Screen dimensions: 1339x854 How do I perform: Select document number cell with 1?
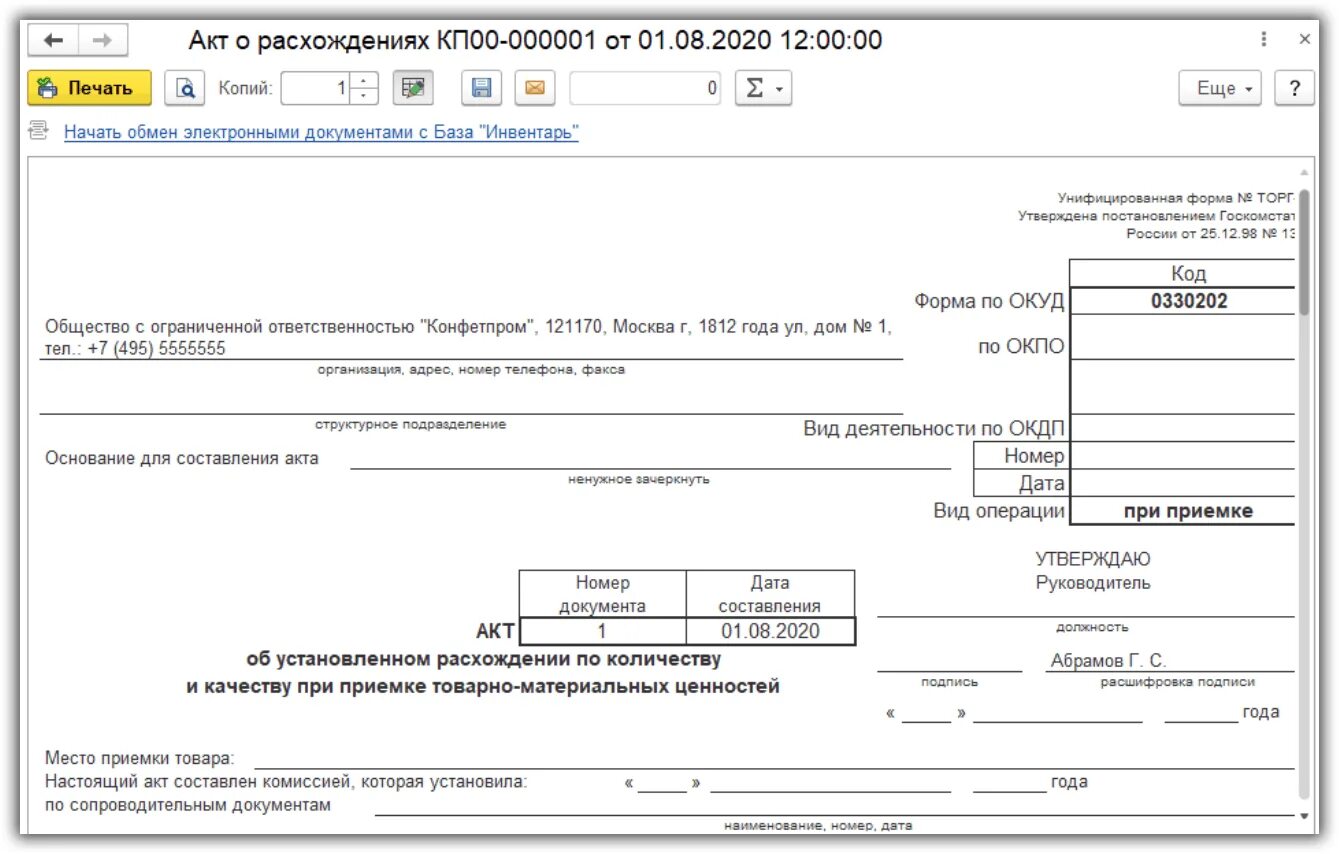pyautogui.click(x=603, y=631)
